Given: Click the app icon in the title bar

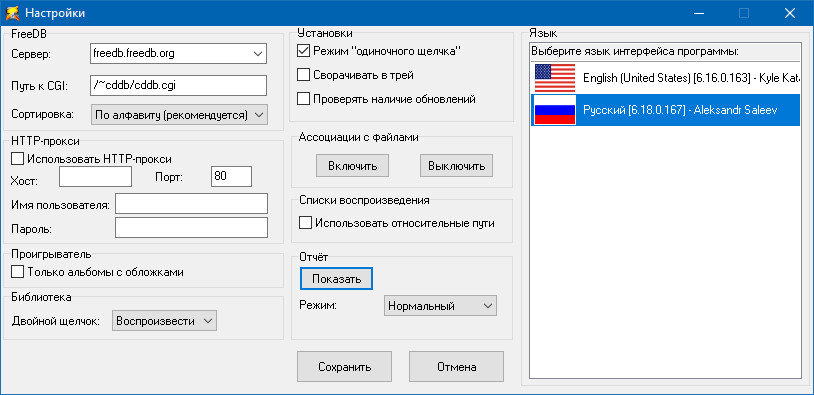Looking at the screenshot, I should (x=11, y=12).
